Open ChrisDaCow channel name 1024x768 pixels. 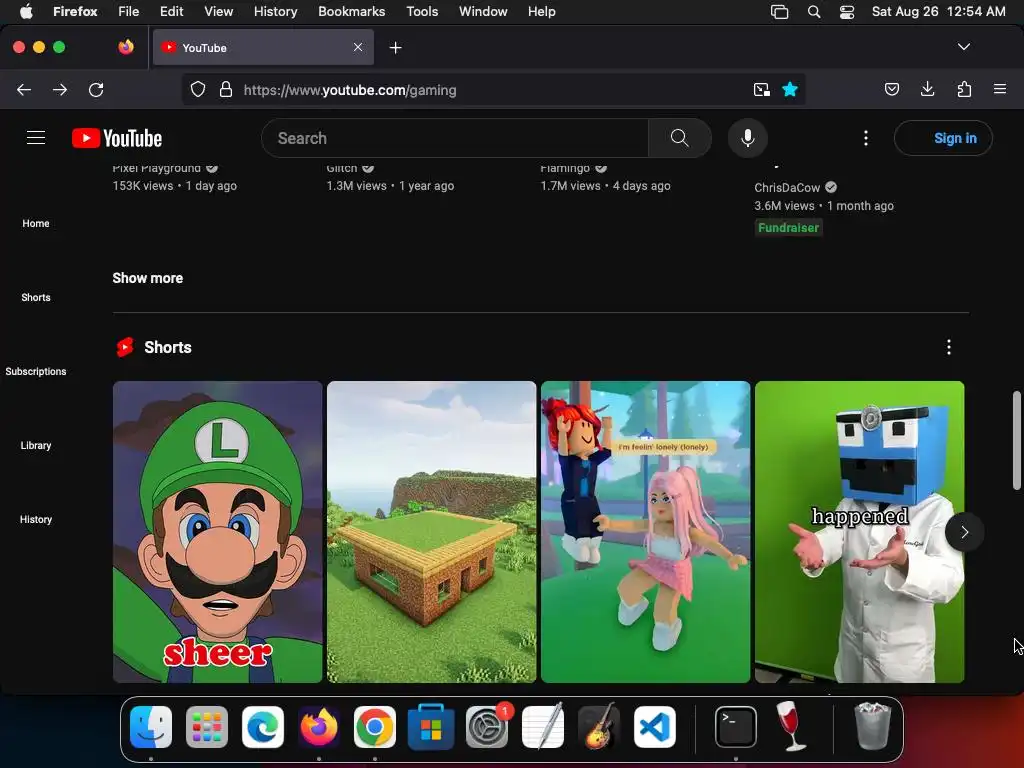coord(787,187)
